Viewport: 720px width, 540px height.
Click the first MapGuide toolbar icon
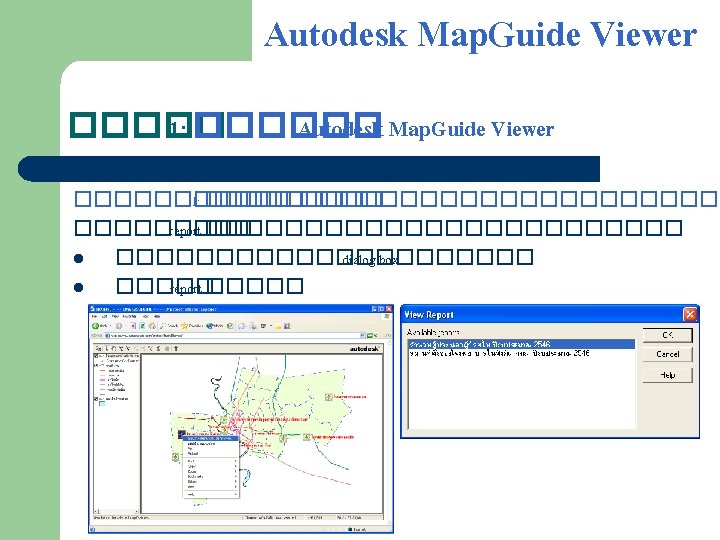98,349
